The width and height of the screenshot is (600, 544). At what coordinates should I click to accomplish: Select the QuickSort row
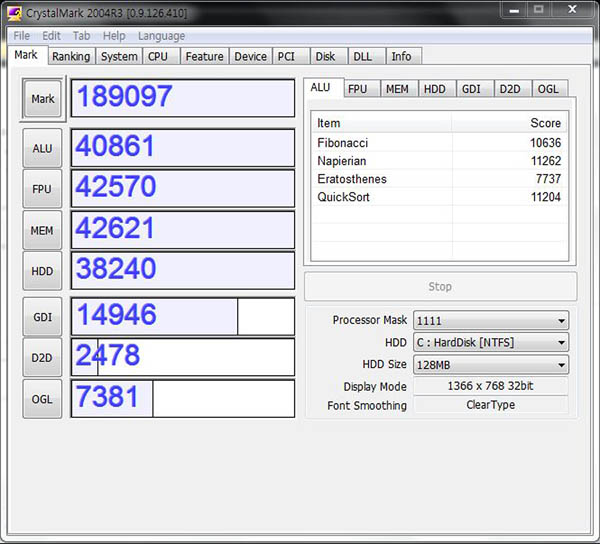tap(439, 197)
